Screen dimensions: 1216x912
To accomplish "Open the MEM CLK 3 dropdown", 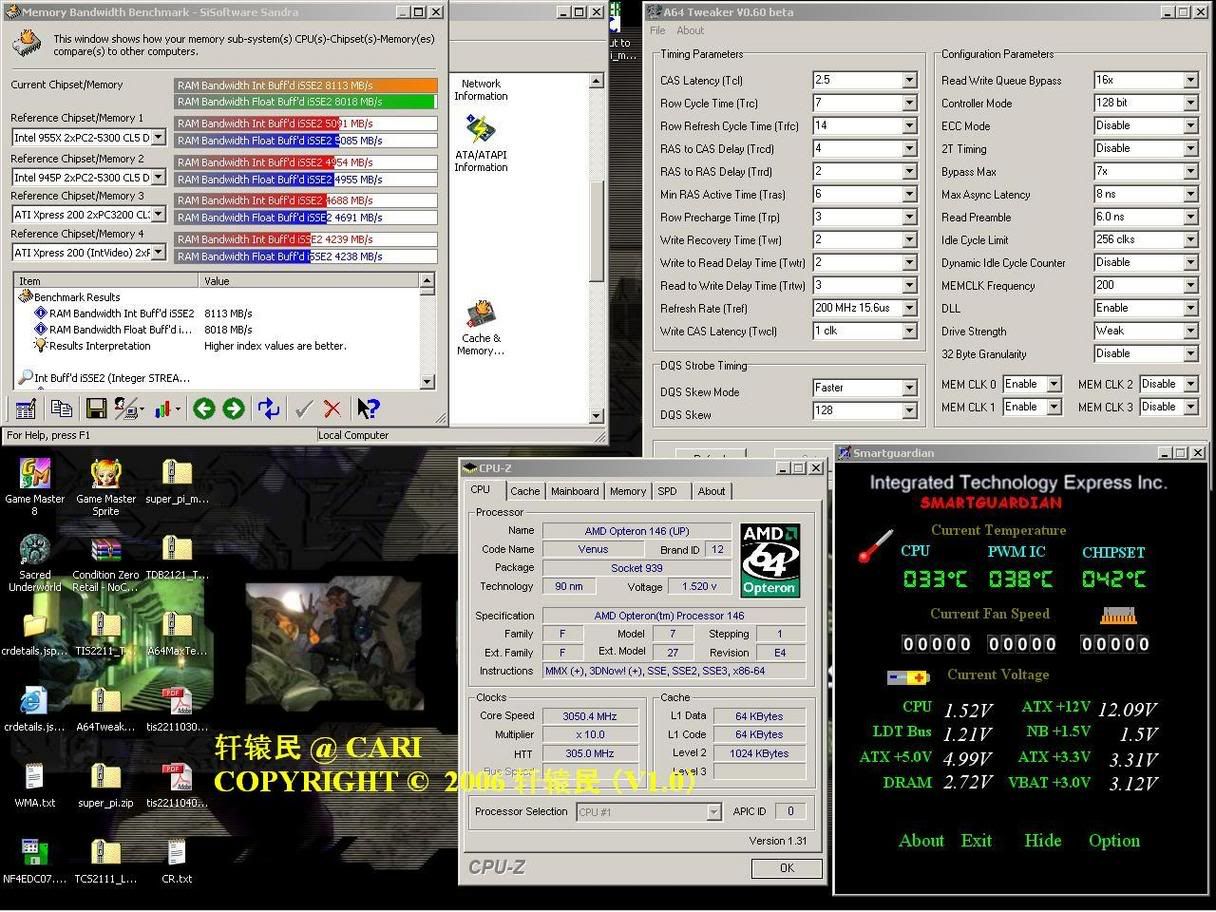I will tap(1190, 407).
